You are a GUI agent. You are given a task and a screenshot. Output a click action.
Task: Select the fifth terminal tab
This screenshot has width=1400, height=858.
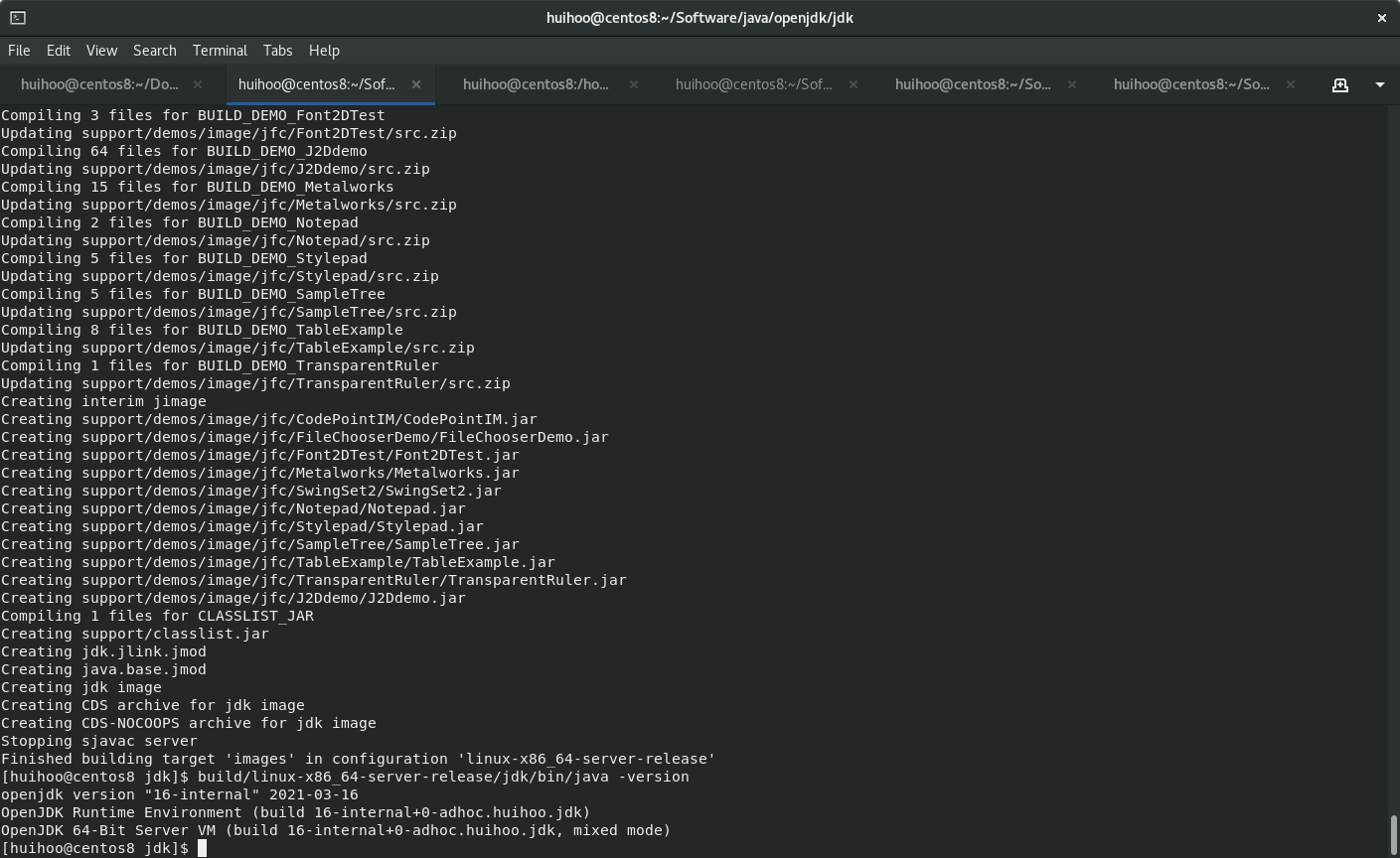point(972,84)
